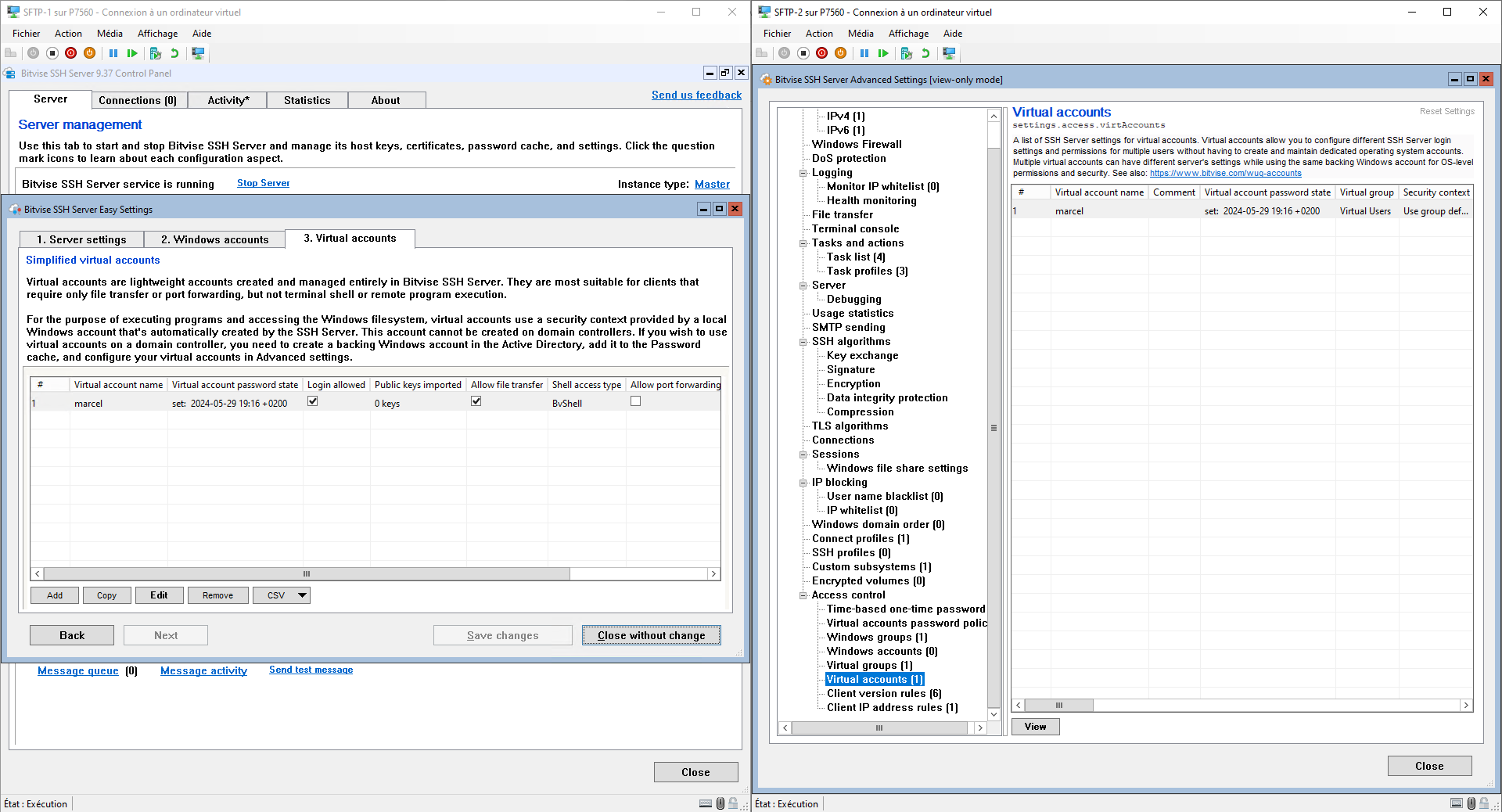The width and height of the screenshot is (1502, 812).
Task: Click the Back button in Easy Settings
Action: point(72,635)
